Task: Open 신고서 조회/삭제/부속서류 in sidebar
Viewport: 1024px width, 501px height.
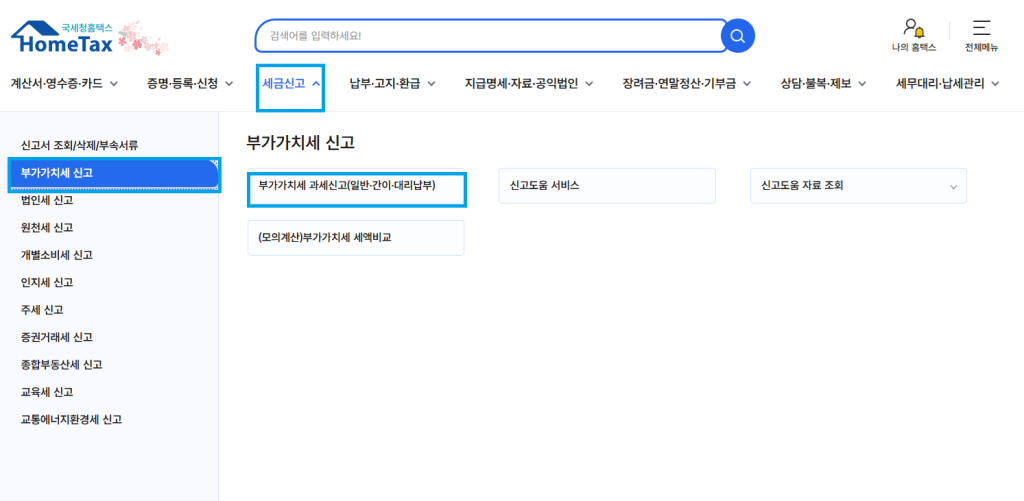Action: coord(80,146)
